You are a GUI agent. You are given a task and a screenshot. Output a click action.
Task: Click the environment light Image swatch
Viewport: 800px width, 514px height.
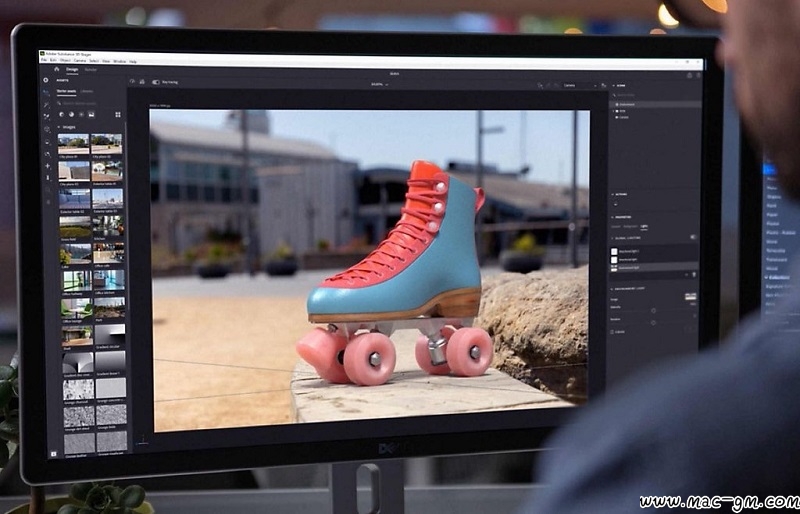pyautogui.click(x=691, y=297)
